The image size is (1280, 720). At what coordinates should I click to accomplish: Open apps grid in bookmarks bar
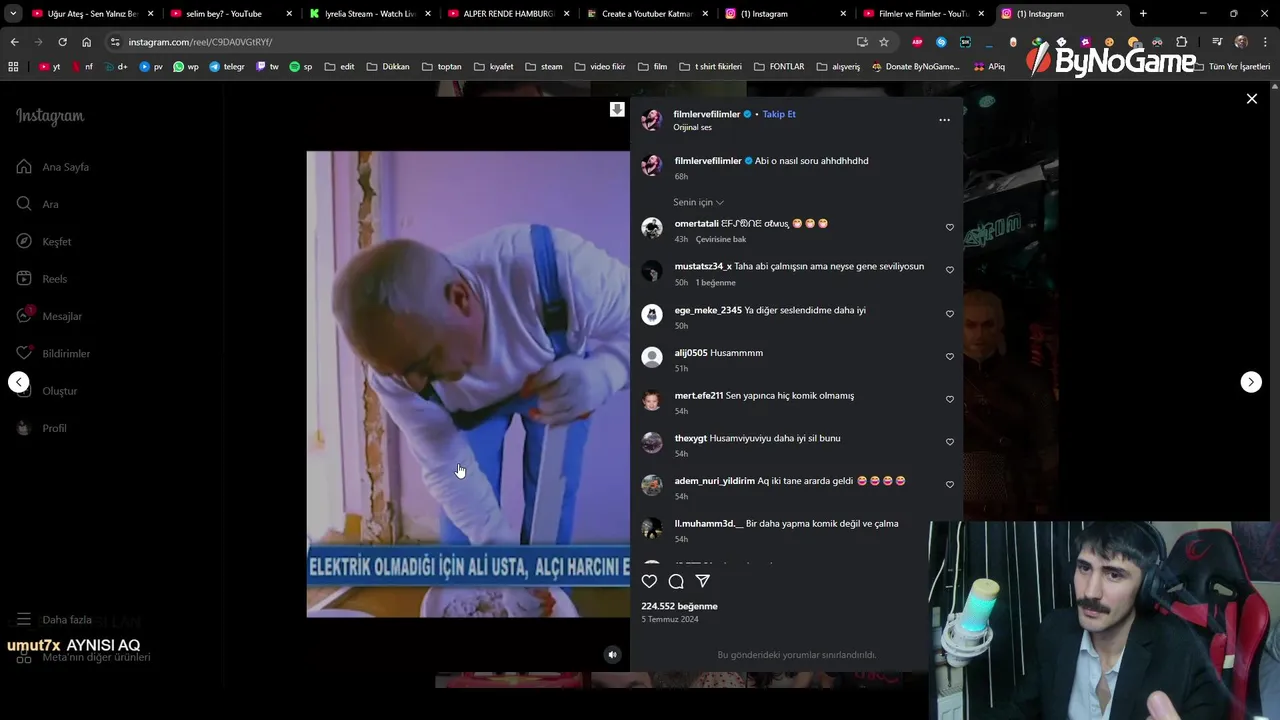(13, 67)
